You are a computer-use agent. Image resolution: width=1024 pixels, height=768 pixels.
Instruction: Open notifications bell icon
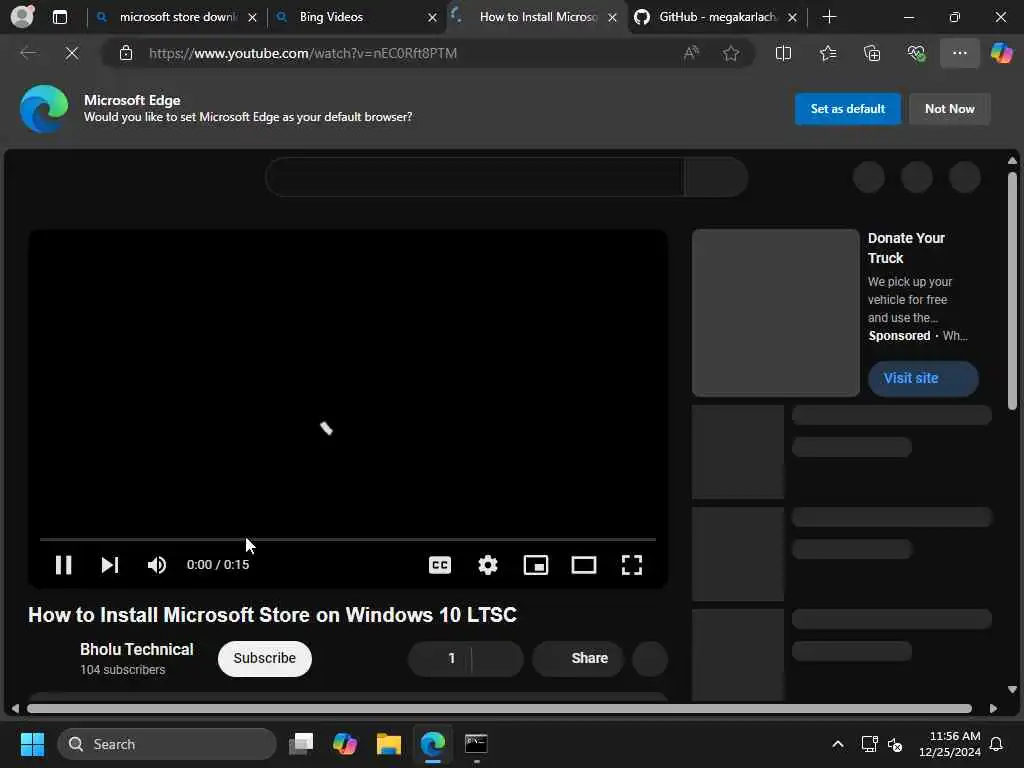click(x=997, y=744)
